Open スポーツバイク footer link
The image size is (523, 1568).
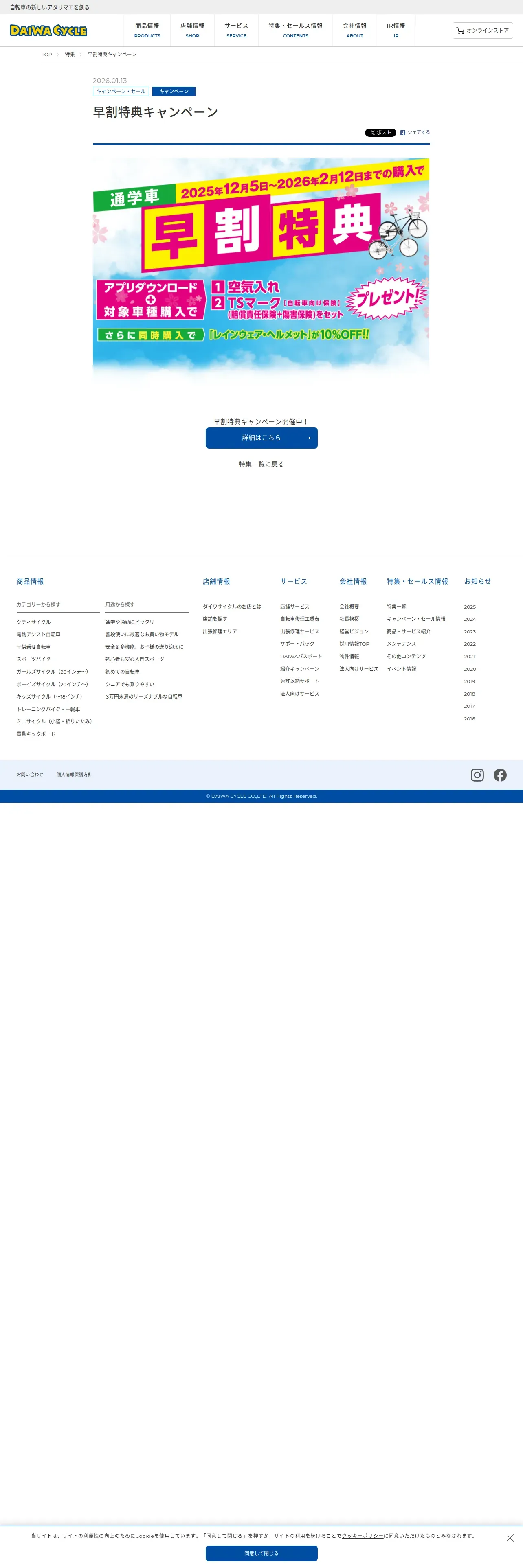(33, 659)
